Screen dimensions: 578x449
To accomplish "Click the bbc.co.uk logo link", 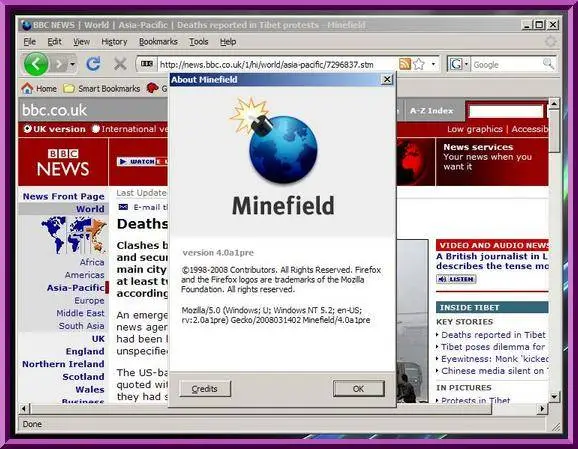I will (55, 110).
